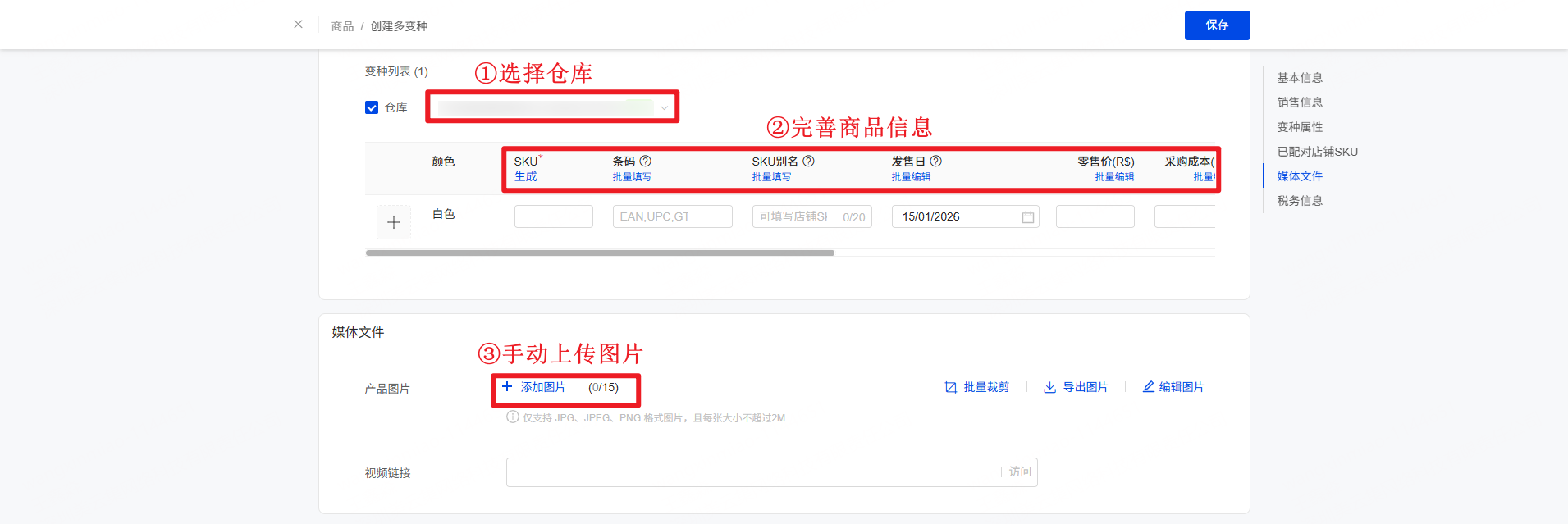Open the 仓库 warehouse dropdown
Viewport: 1568px width, 524px height.
click(x=552, y=107)
